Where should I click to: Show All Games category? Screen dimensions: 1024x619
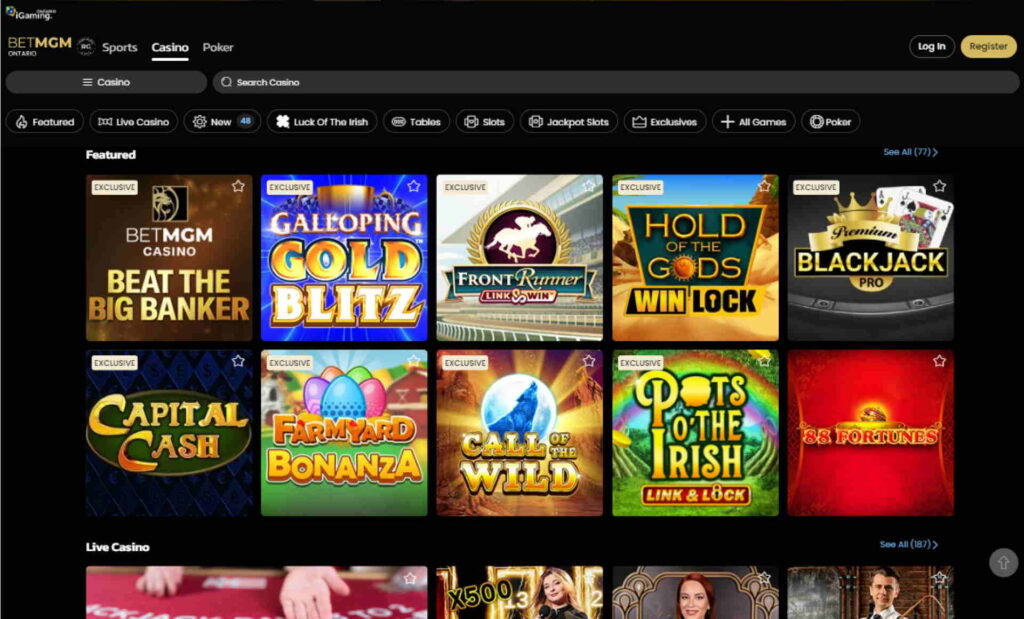754,121
